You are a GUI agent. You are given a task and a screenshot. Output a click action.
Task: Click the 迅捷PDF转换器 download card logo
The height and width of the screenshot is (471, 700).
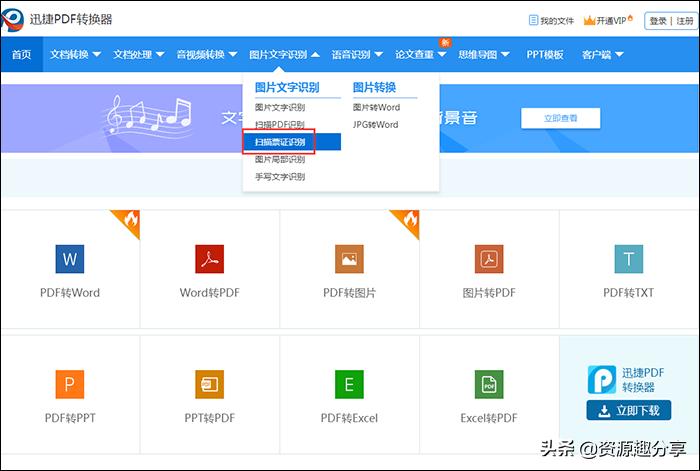(x=602, y=379)
